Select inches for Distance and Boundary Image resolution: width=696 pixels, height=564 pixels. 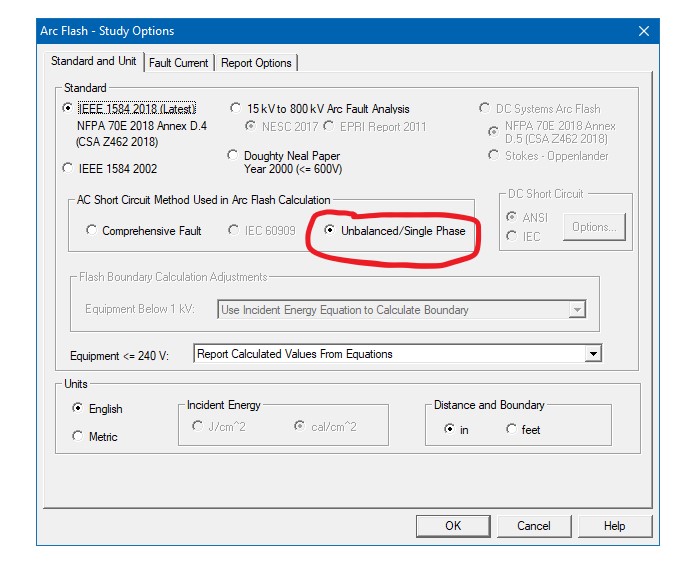click(449, 429)
